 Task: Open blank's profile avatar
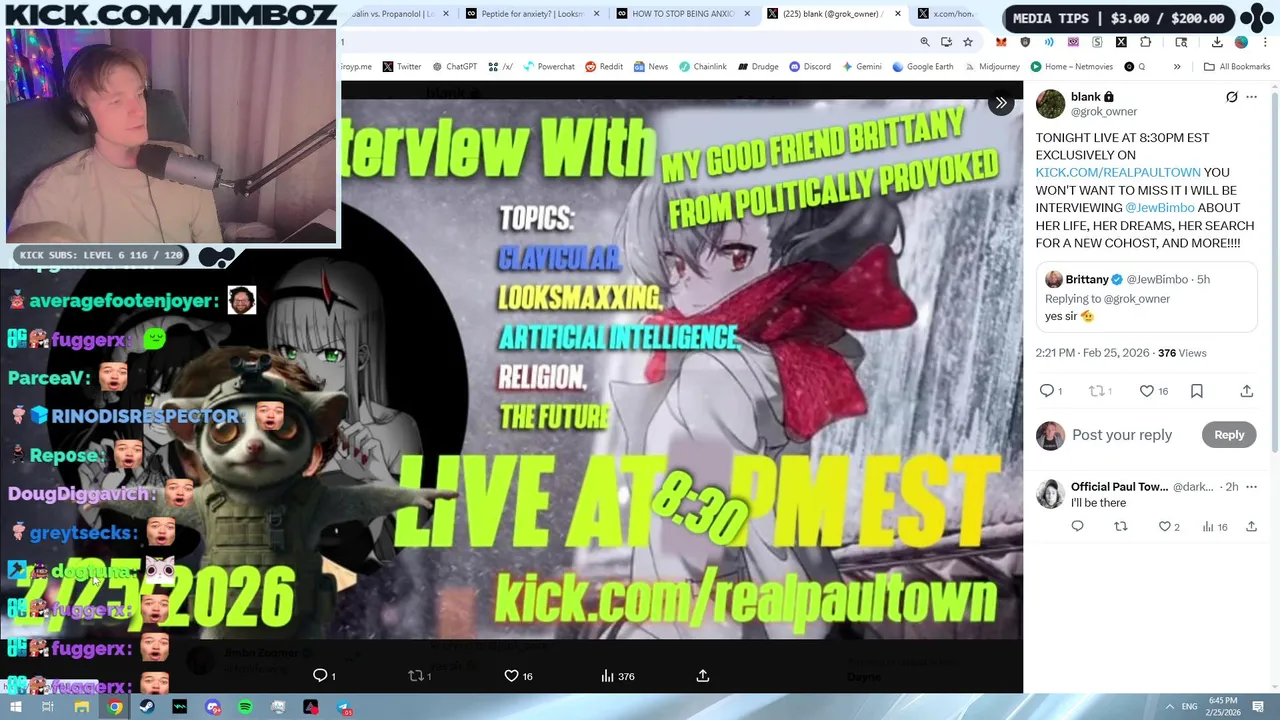click(x=1050, y=104)
